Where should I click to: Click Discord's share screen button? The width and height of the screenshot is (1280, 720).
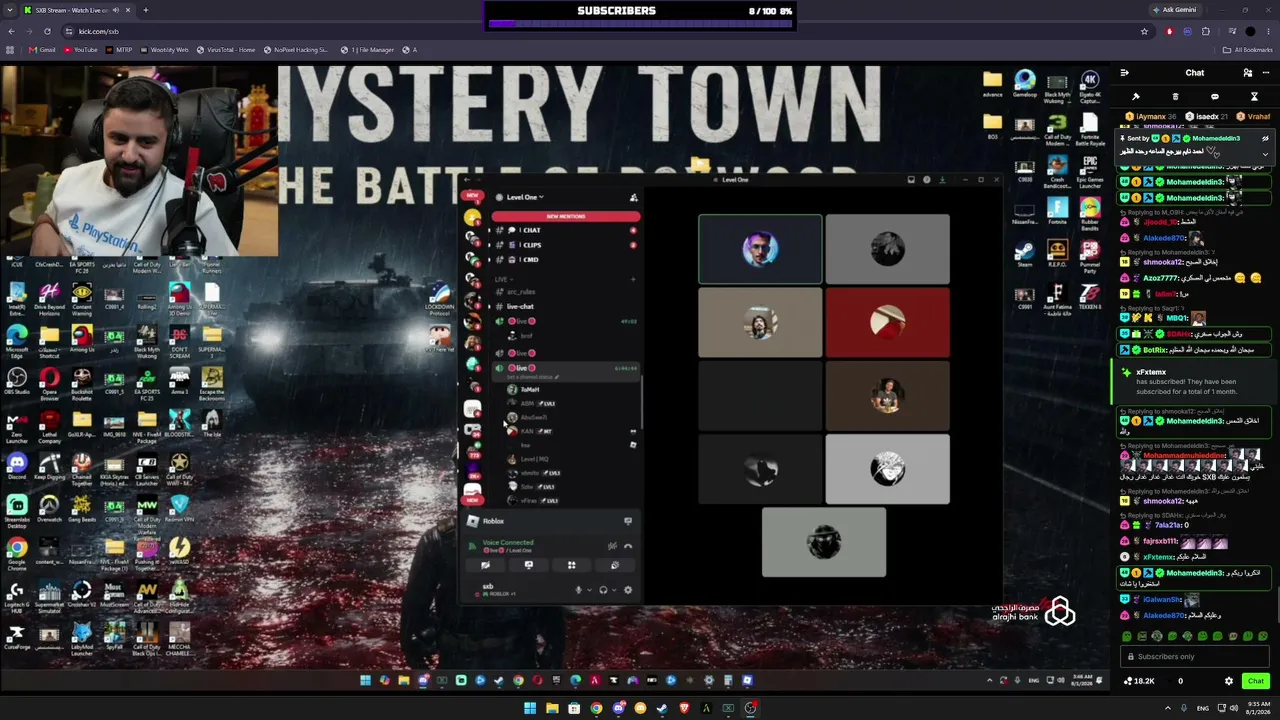pyautogui.click(x=529, y=565)
